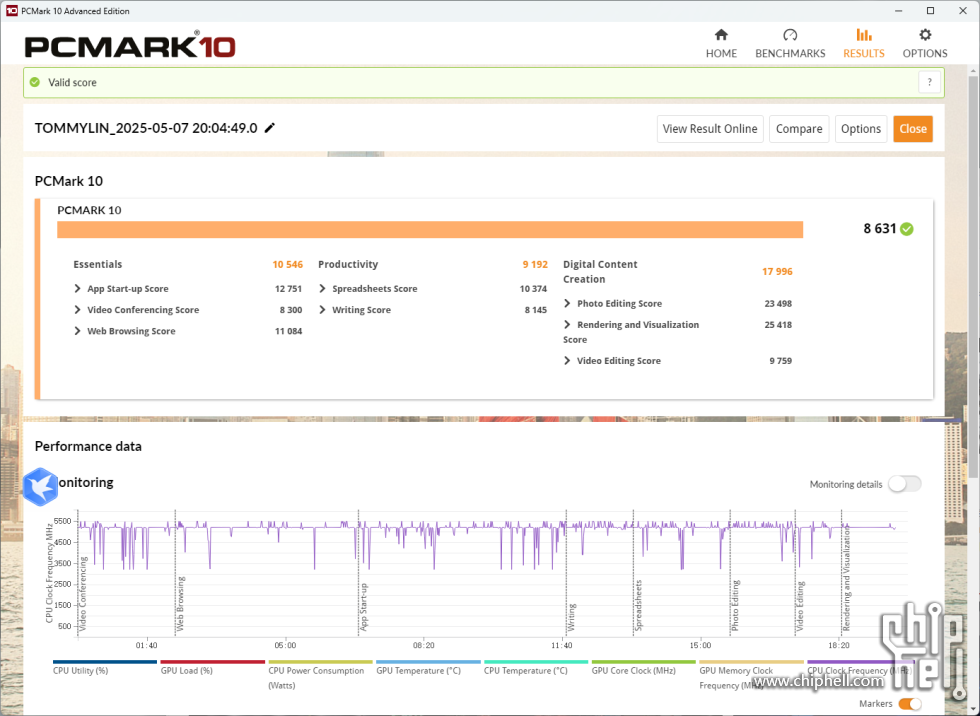Viewport: 980px width, 716px height.
Task: Open the HOME tab
Action: click(721, 44)
